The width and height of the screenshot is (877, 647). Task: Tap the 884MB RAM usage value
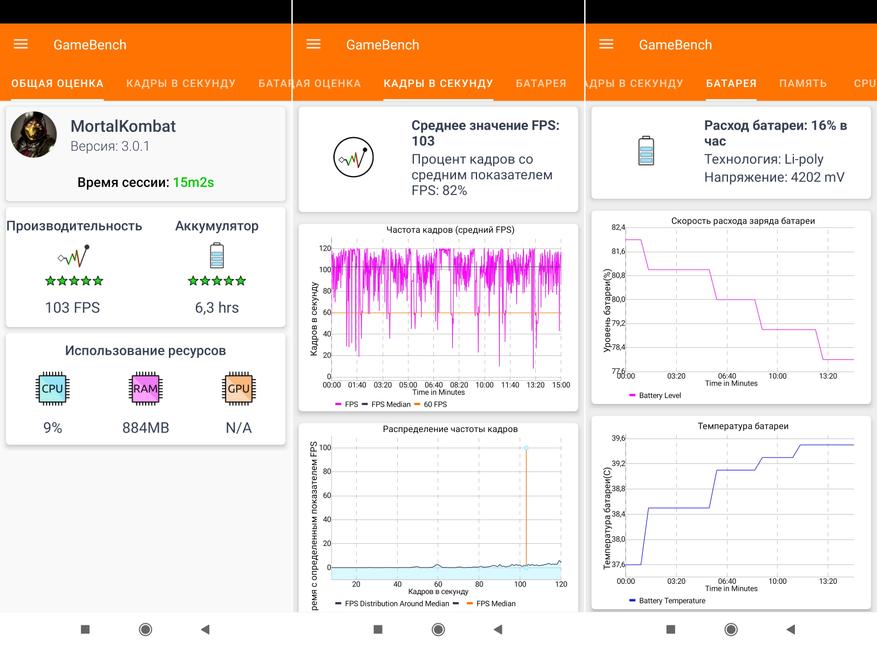tap(145, 428)
